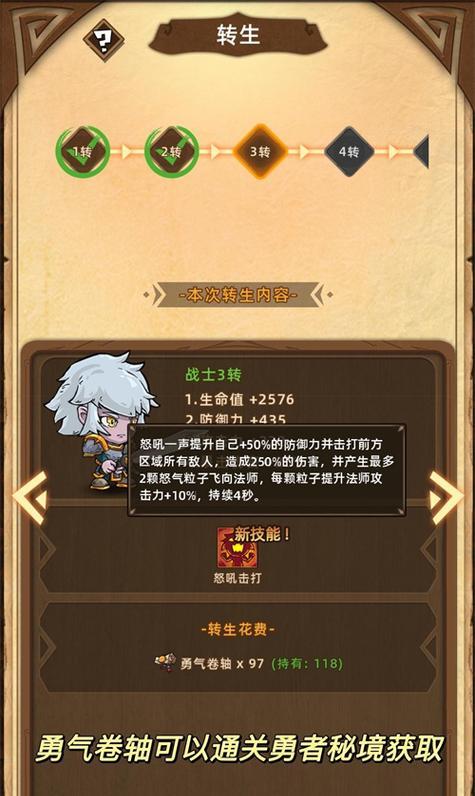Tap the 持有: 118 owned count
This screenshot has width=475, height=796.
(x=308, y=664)
